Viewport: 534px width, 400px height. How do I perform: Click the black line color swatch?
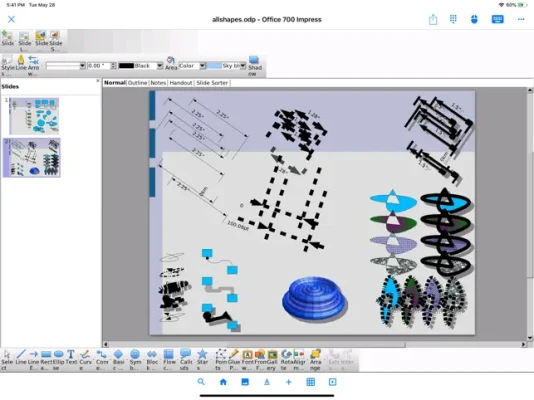(126, 66)
